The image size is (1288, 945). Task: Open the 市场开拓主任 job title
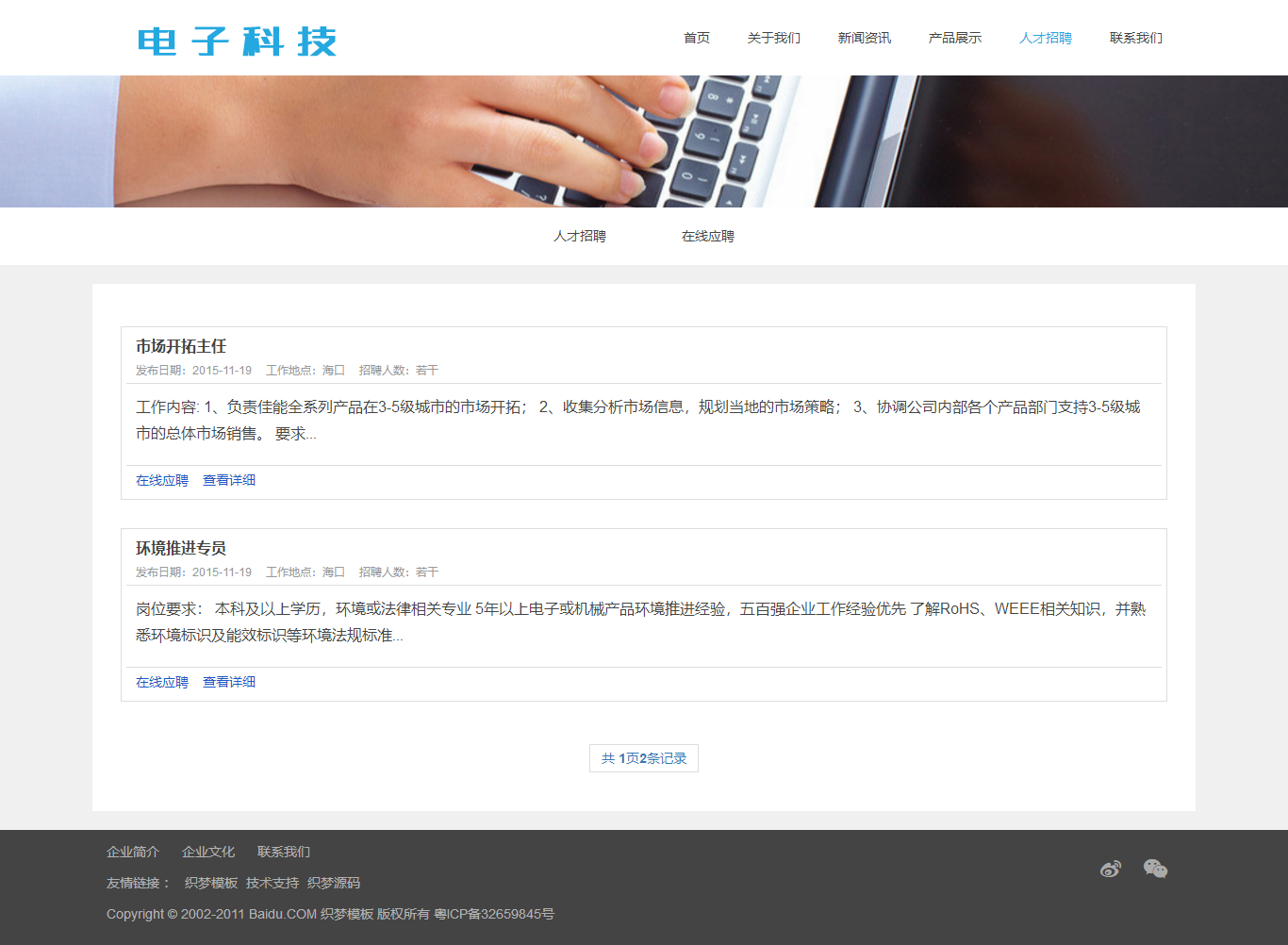181,346
